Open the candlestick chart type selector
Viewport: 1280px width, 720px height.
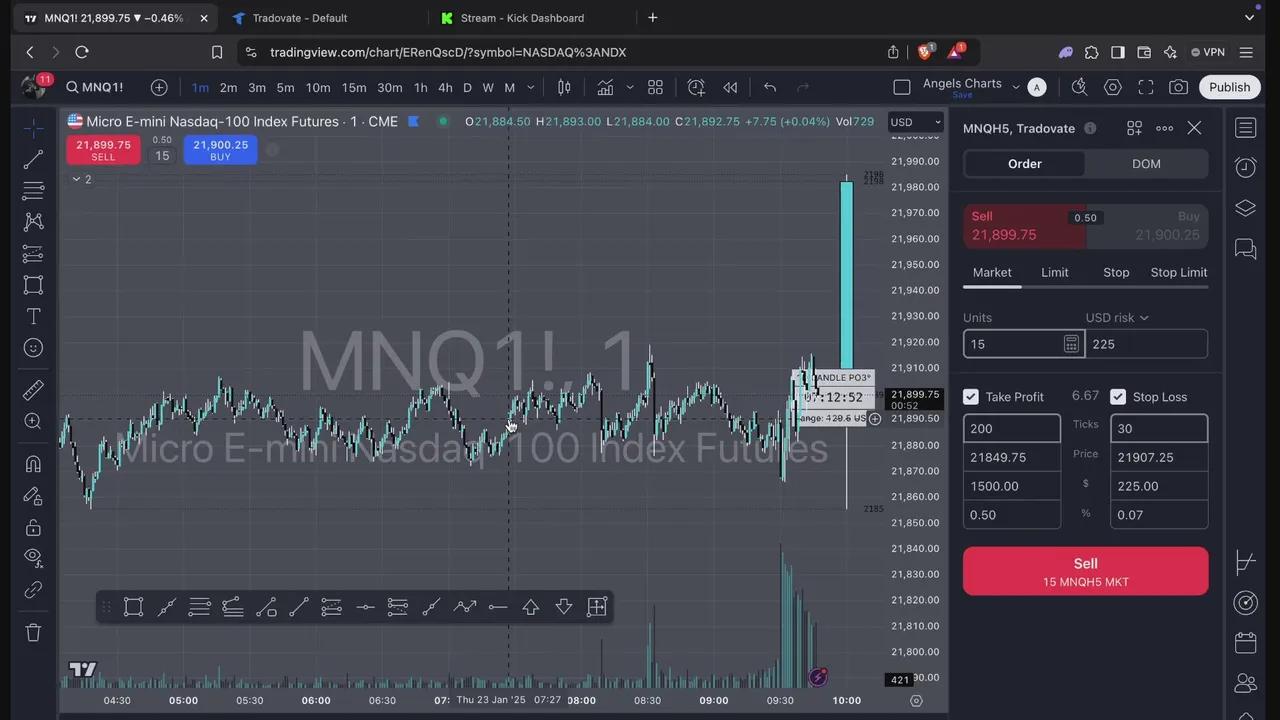[564, 87]
